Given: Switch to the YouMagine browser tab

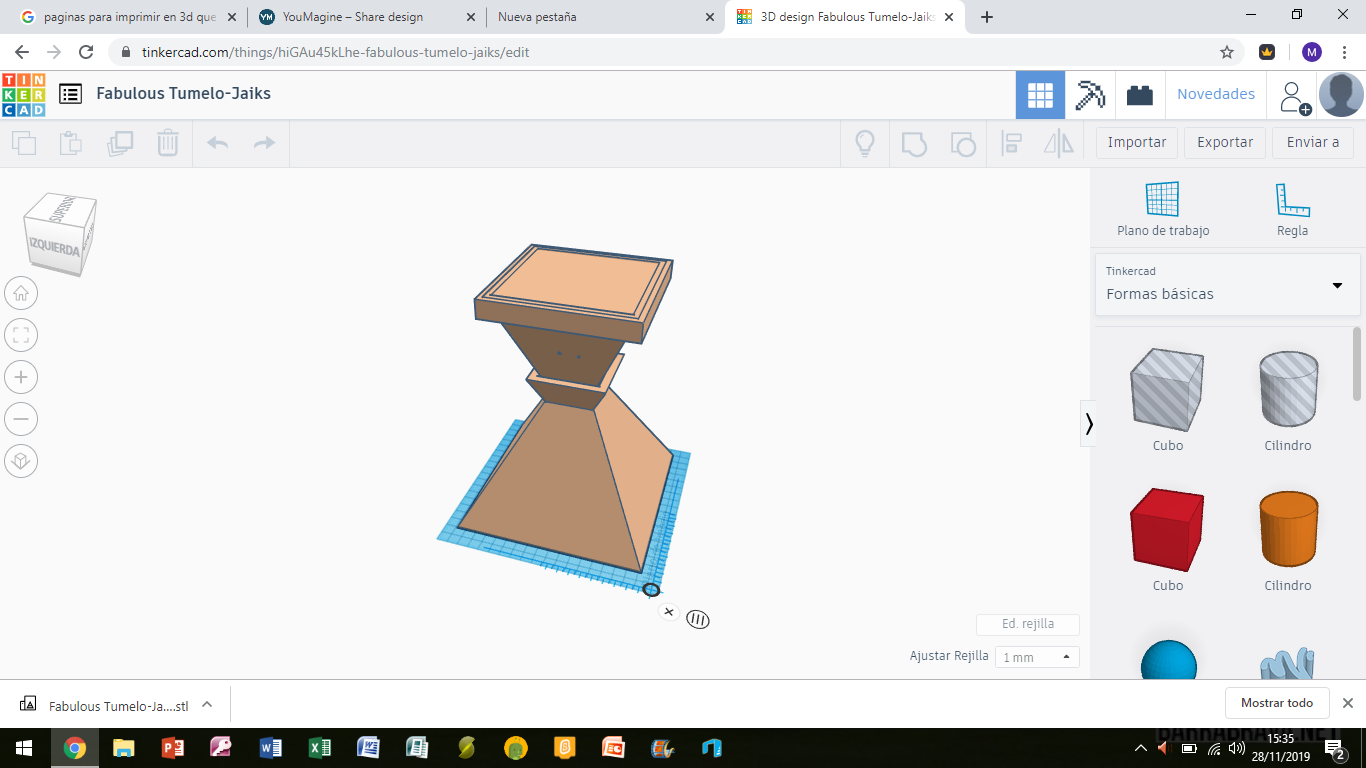Looking at the screenshot, I should point(352,17).
